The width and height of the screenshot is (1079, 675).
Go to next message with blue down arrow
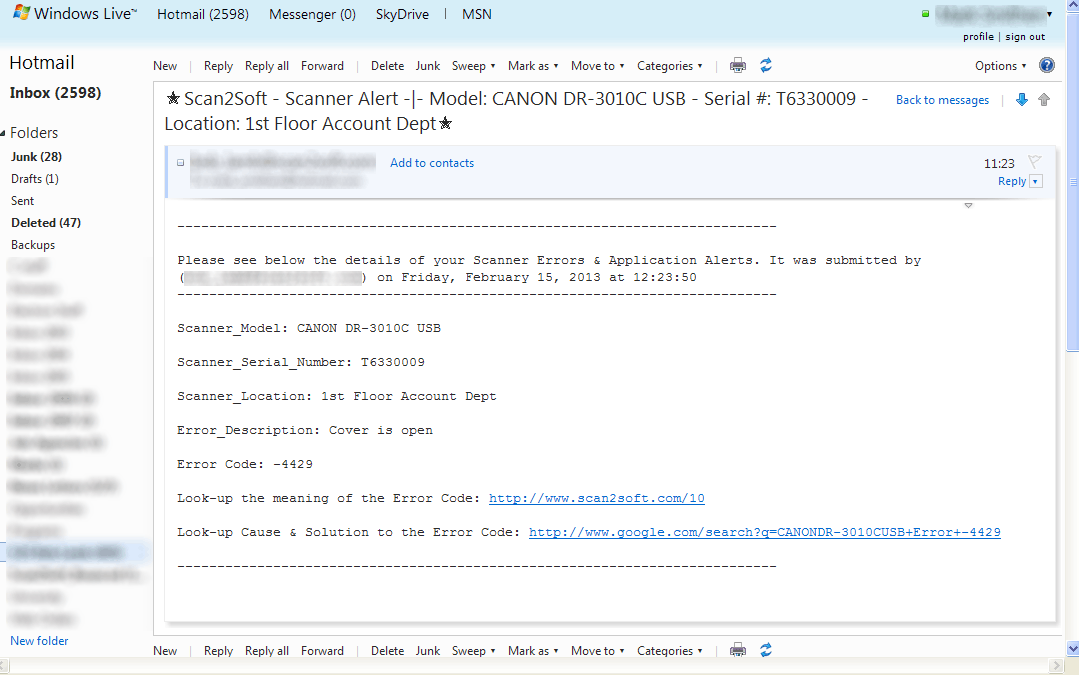[x=1022, y=100]
